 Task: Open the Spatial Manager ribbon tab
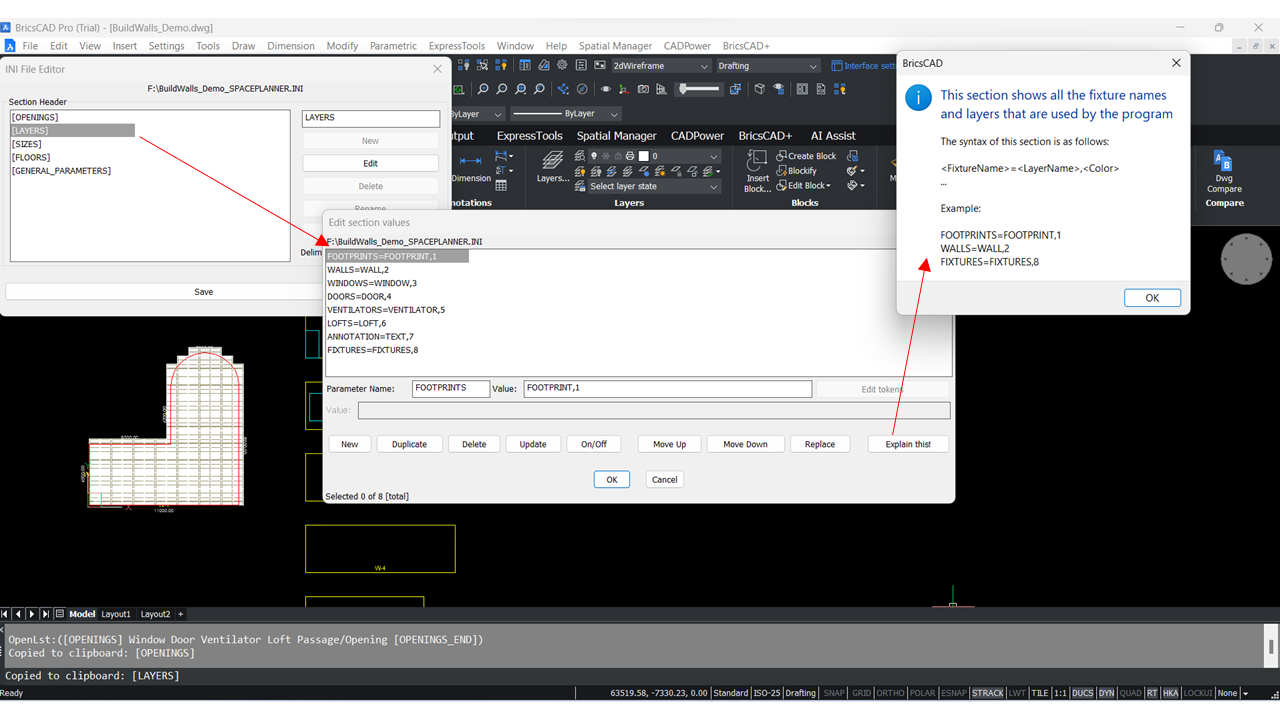point(616,135)
